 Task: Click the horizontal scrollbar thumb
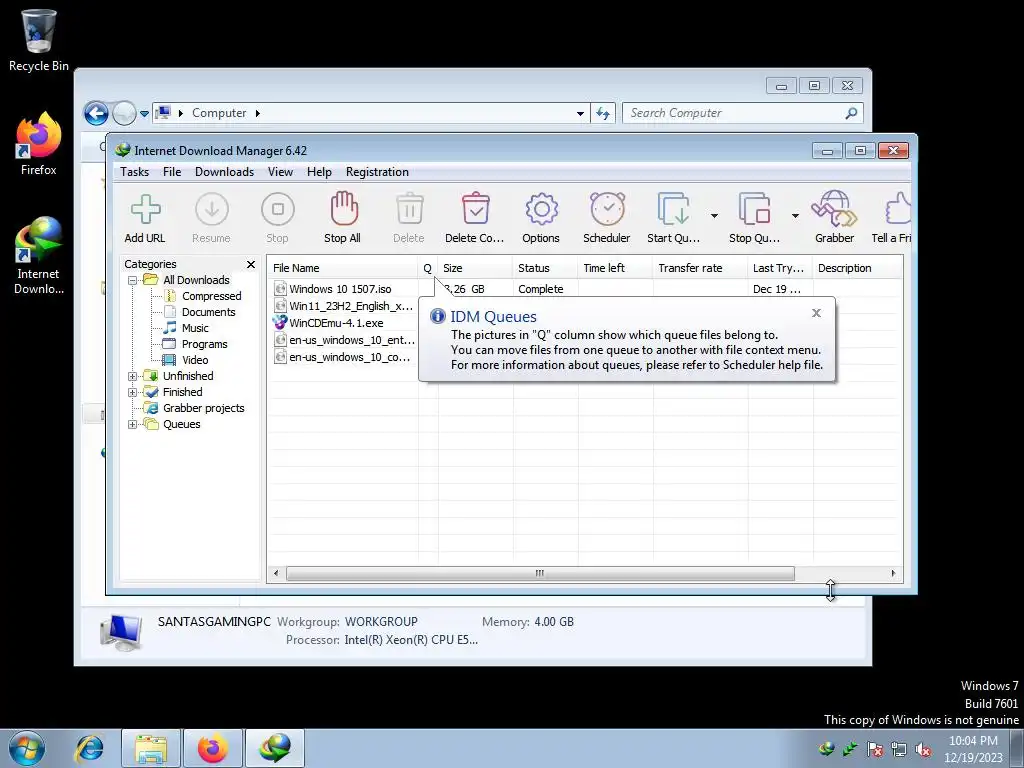coord(540,573)
